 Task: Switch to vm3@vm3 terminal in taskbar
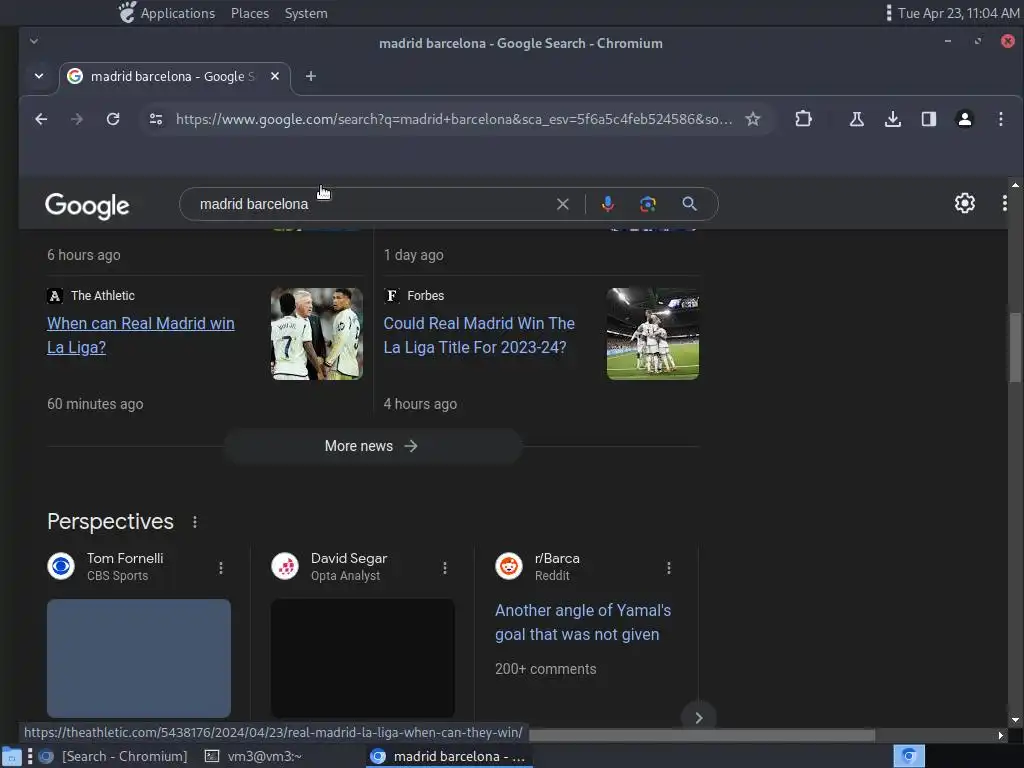(x=253, y=756)
